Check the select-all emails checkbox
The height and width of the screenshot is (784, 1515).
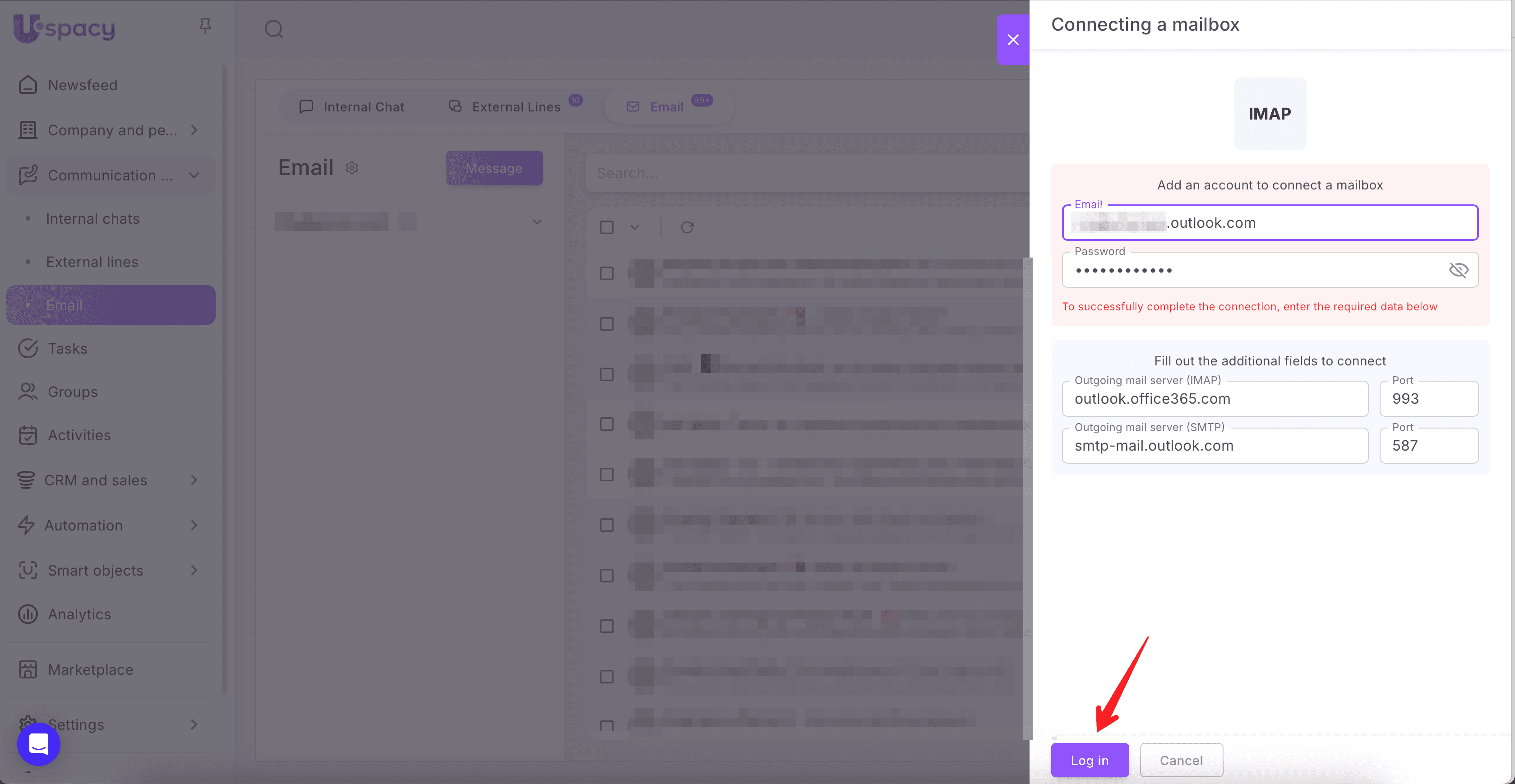(606, 227)
